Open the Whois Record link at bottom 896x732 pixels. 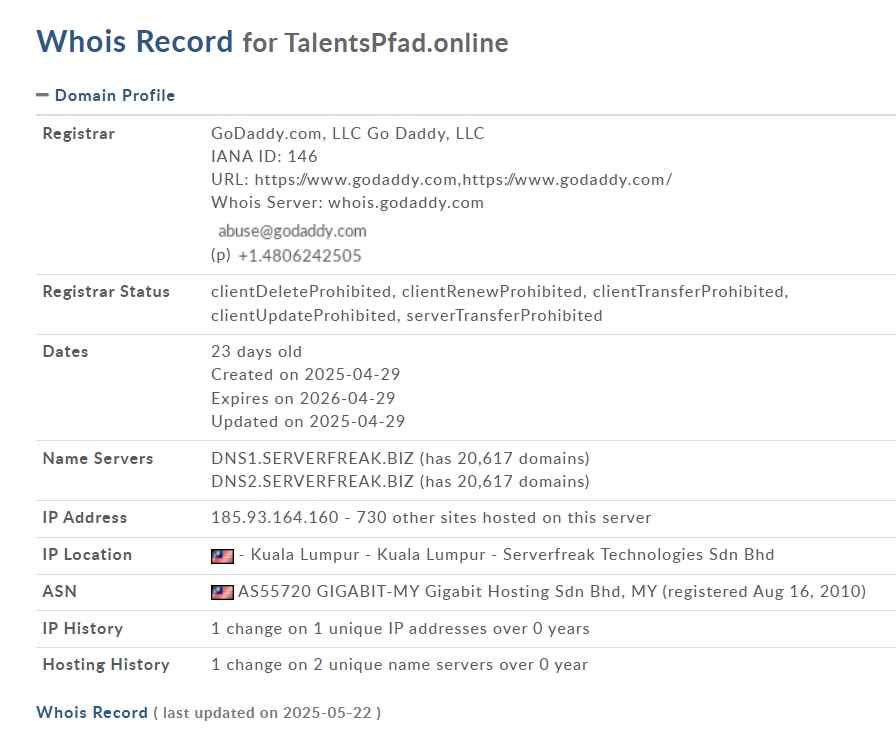click(92, 713)
